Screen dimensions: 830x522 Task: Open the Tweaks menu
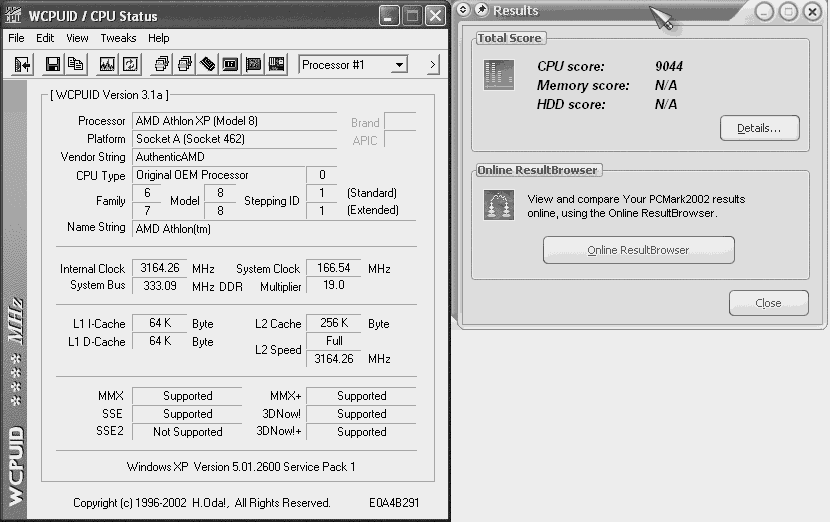pyautogui.click(x=118, y=38)
